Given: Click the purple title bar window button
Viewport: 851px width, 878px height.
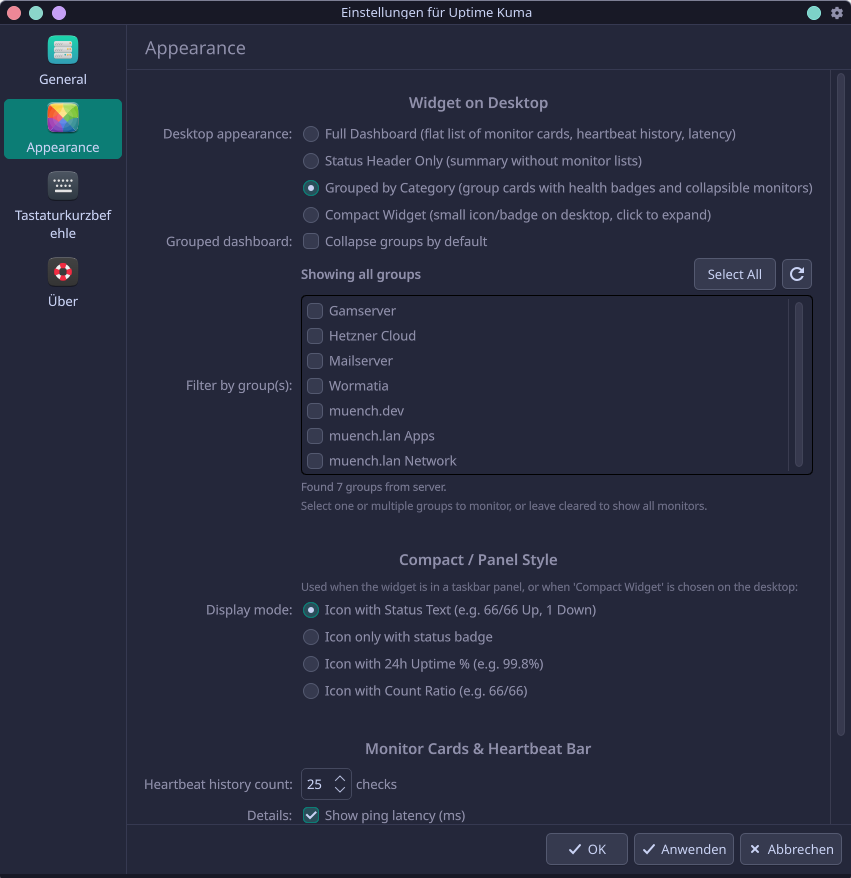Looking at the screenshot, I should coord(59,13).
